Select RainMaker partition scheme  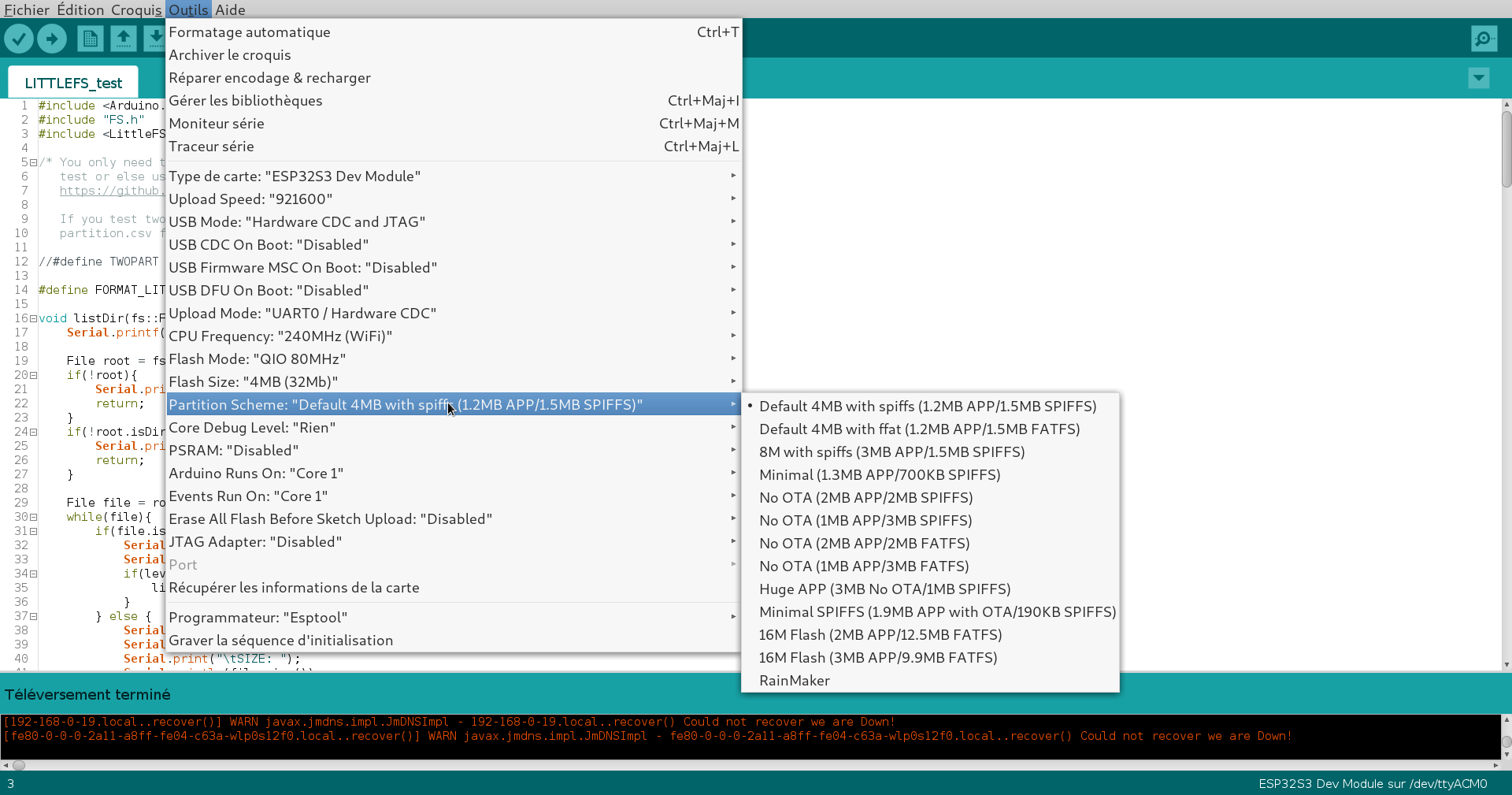pos(930,681)
